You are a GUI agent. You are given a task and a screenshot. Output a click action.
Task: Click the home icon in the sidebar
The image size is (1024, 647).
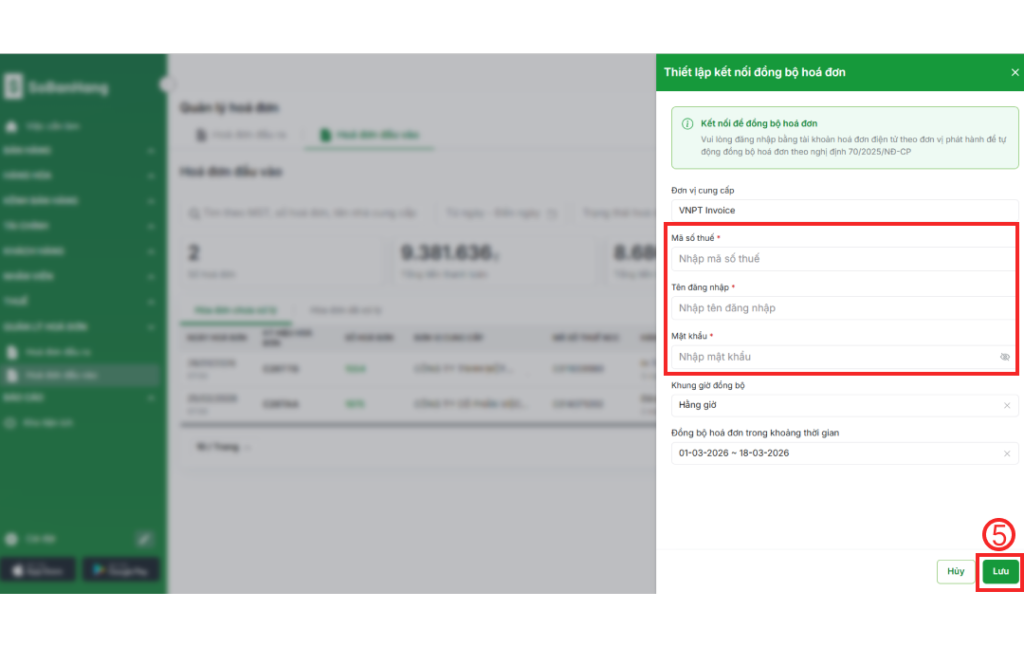[x=12, y=127]
